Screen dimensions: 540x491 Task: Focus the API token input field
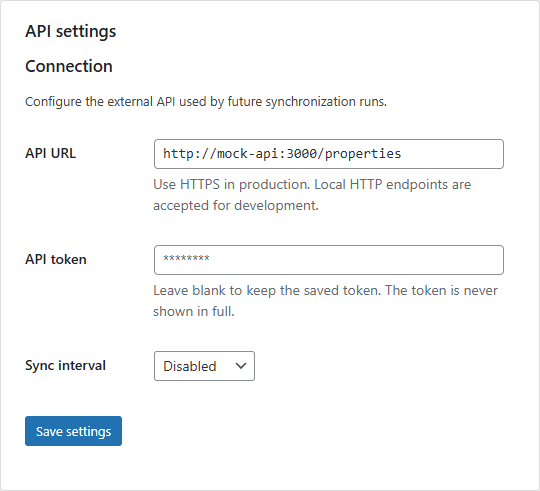pos(329,260)
